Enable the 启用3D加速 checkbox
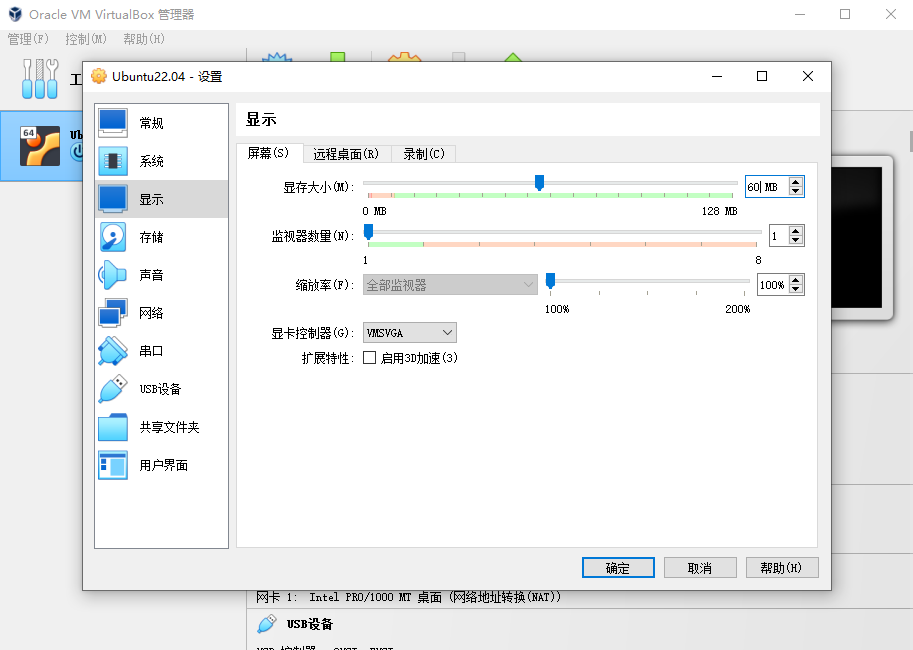This screenshot has width=913, height=650. click(370, 358)
